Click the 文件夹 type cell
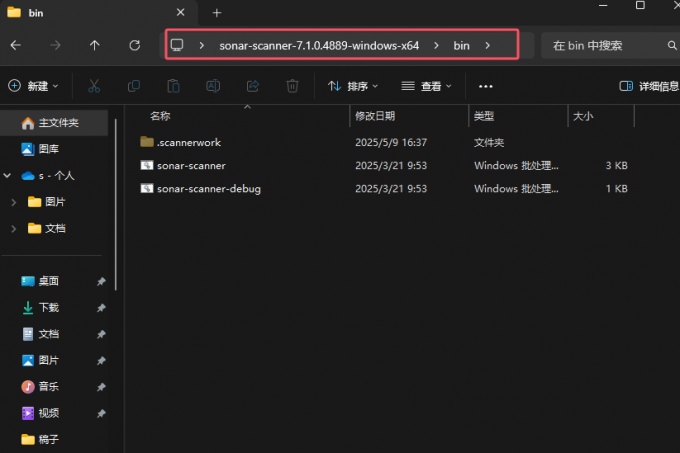 pos(489,142)
